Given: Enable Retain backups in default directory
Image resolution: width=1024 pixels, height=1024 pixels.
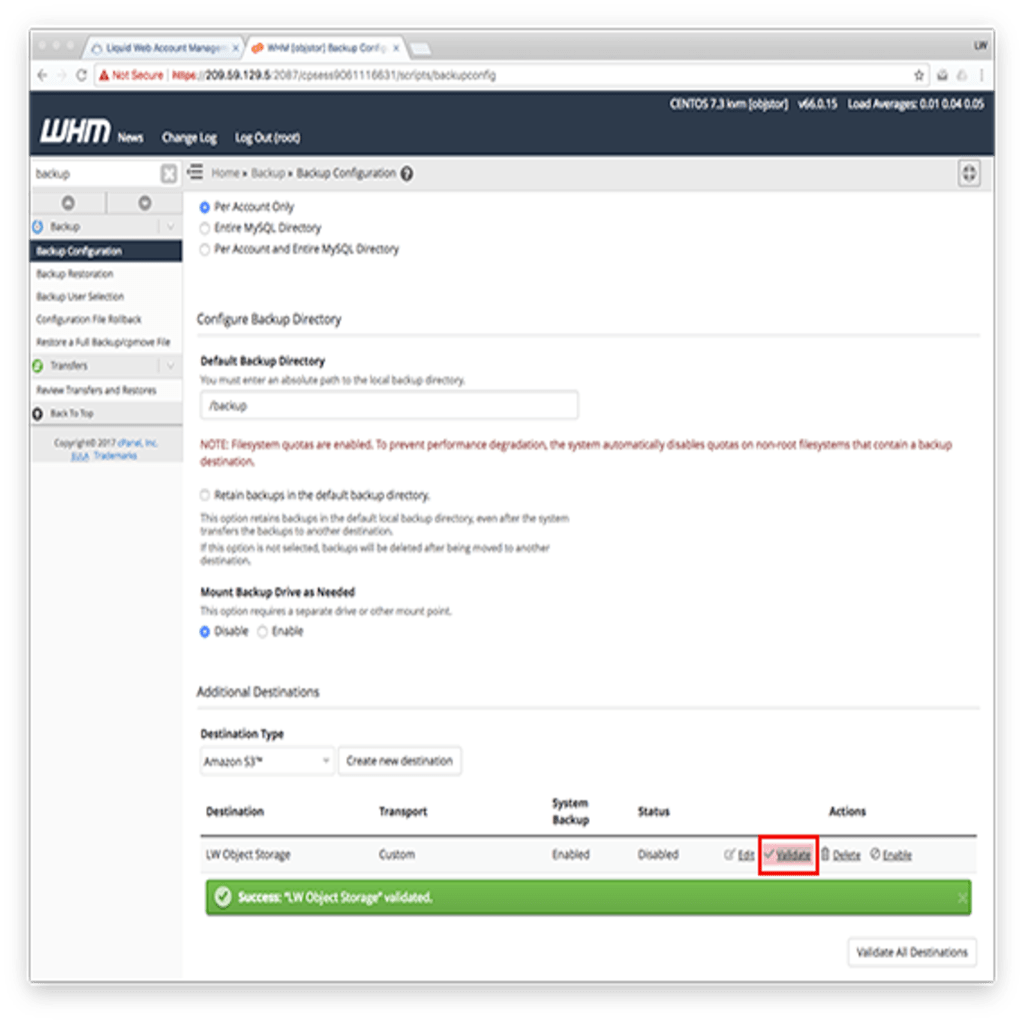Looking at the screenshot, I should point(205,495).
